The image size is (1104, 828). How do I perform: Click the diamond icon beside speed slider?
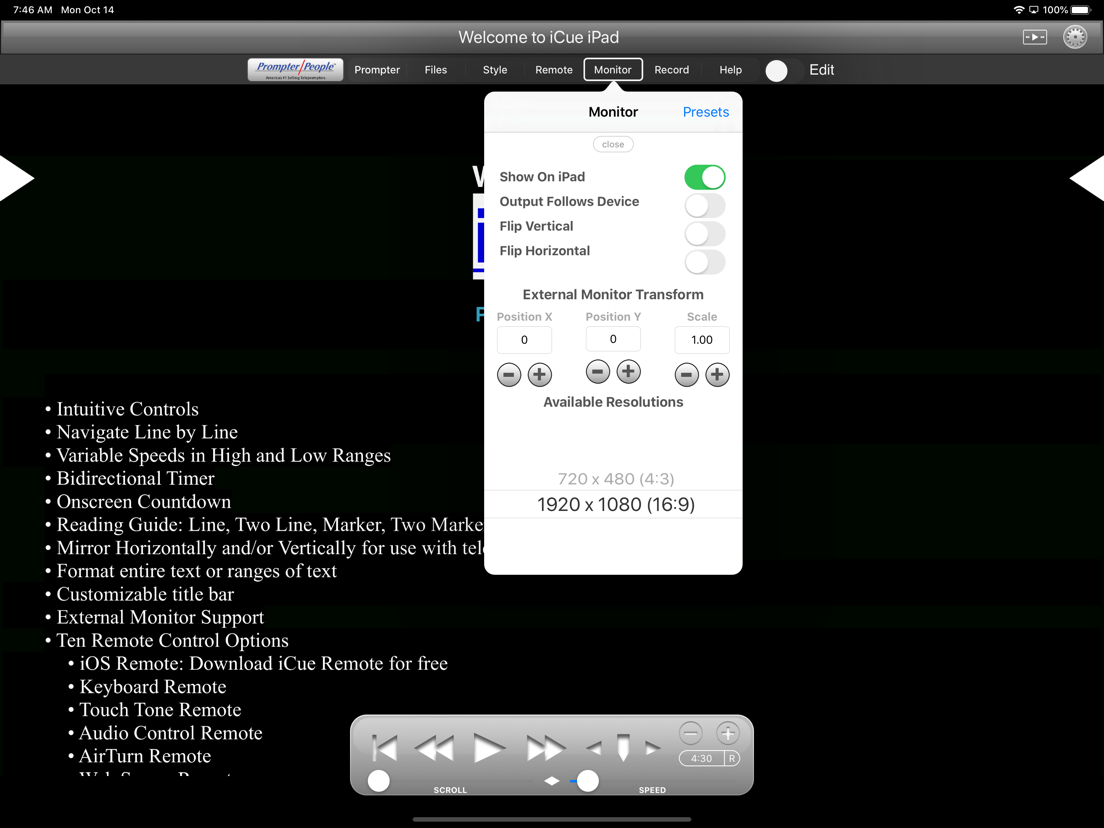[x=552, y=781]
